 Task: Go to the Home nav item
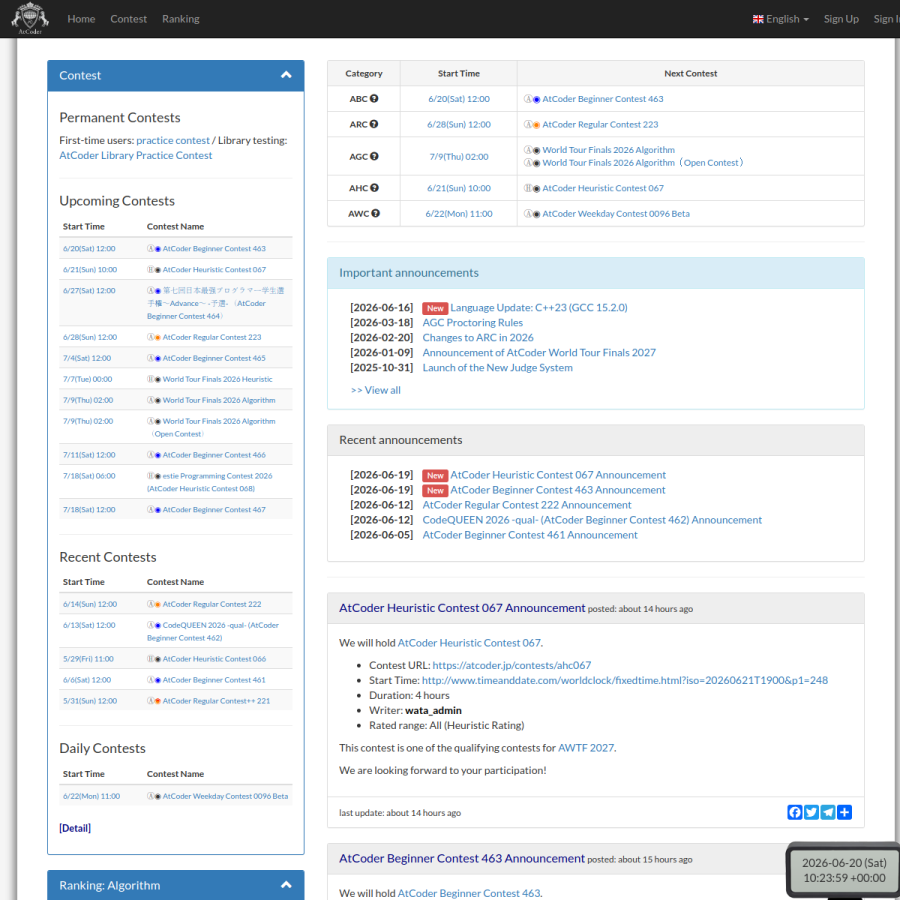82,19
